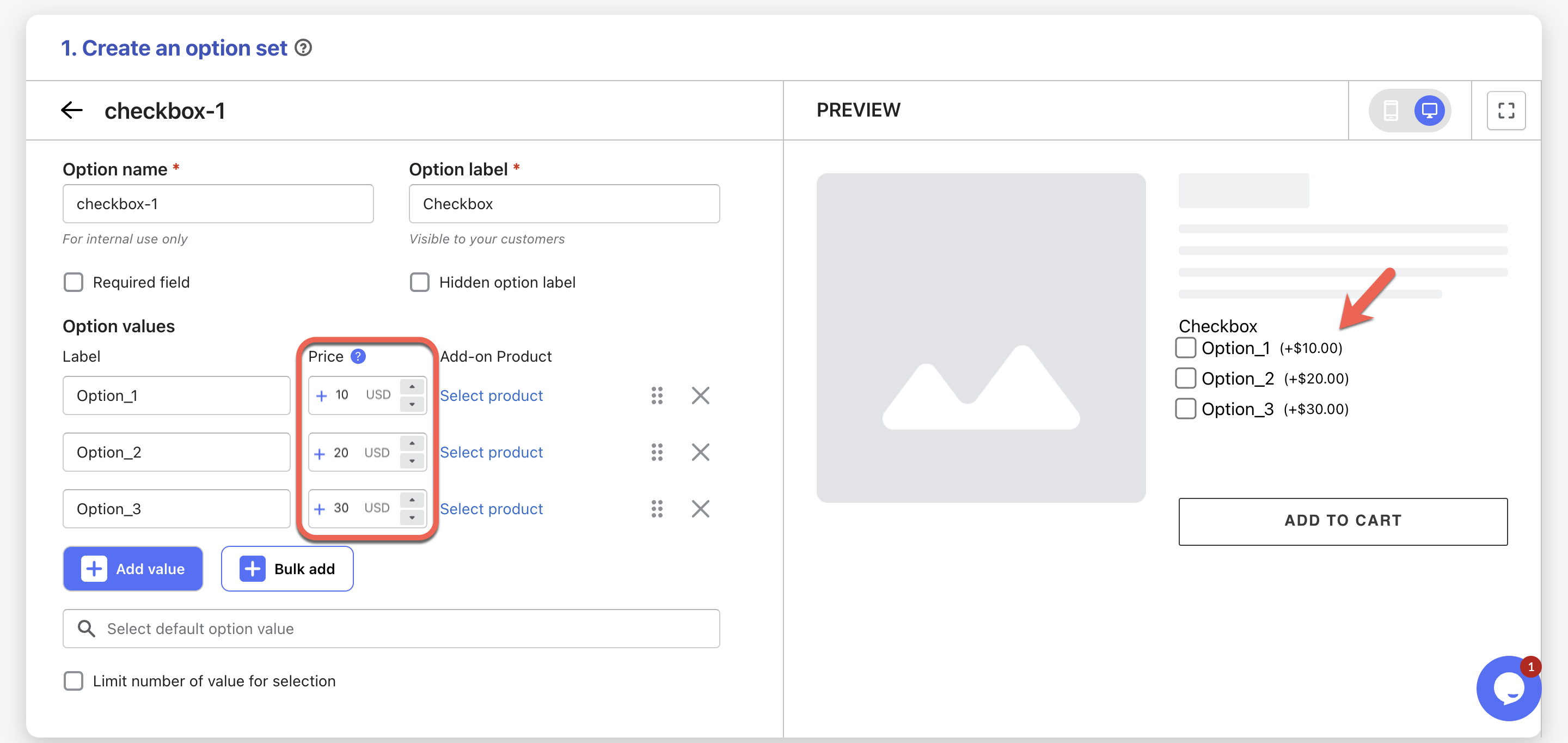Viewport: 1568px width, 743px height.
Task: Check Limit number of value for selection
Action: point(73,680)
